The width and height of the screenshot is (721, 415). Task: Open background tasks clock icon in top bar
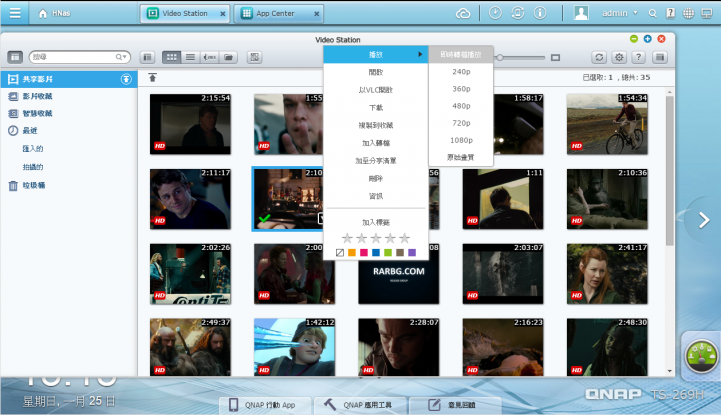click(x=495, y=13)
